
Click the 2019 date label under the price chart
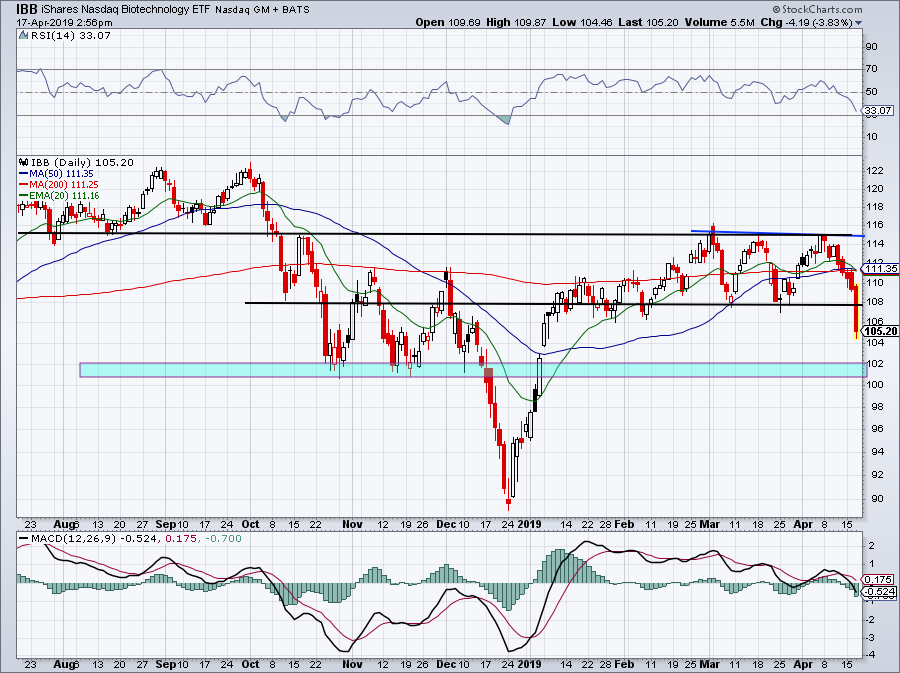529,524
